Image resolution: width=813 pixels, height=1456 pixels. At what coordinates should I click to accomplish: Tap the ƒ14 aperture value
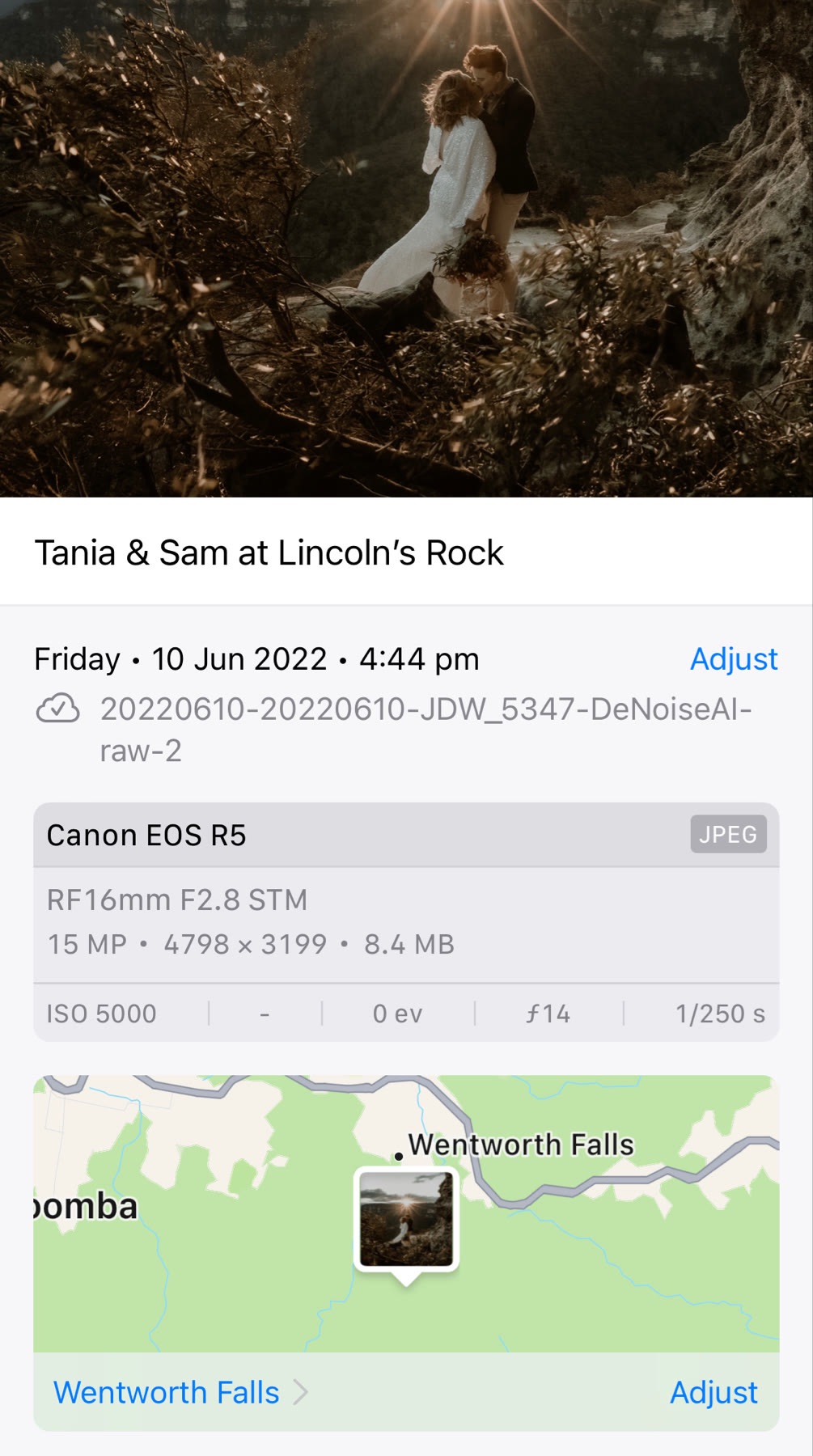coord(548,1014)
